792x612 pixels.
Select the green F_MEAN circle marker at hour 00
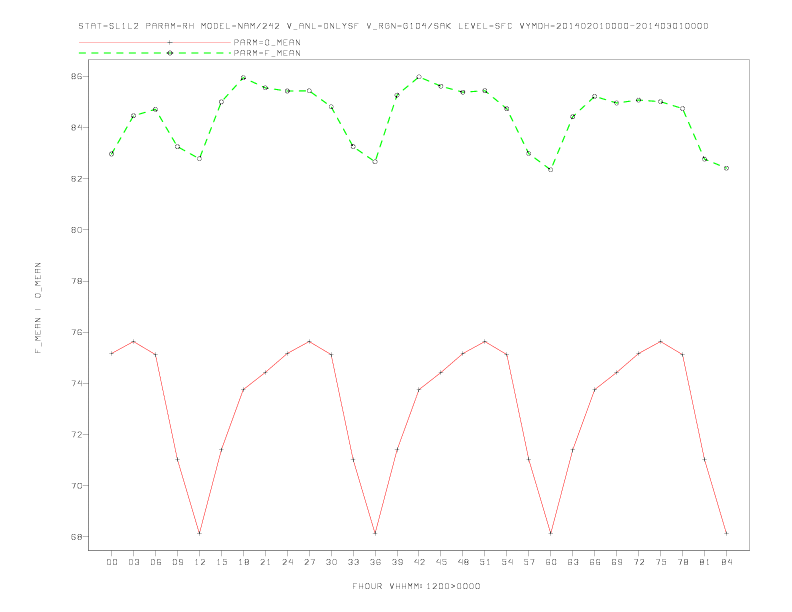(112, 154)
